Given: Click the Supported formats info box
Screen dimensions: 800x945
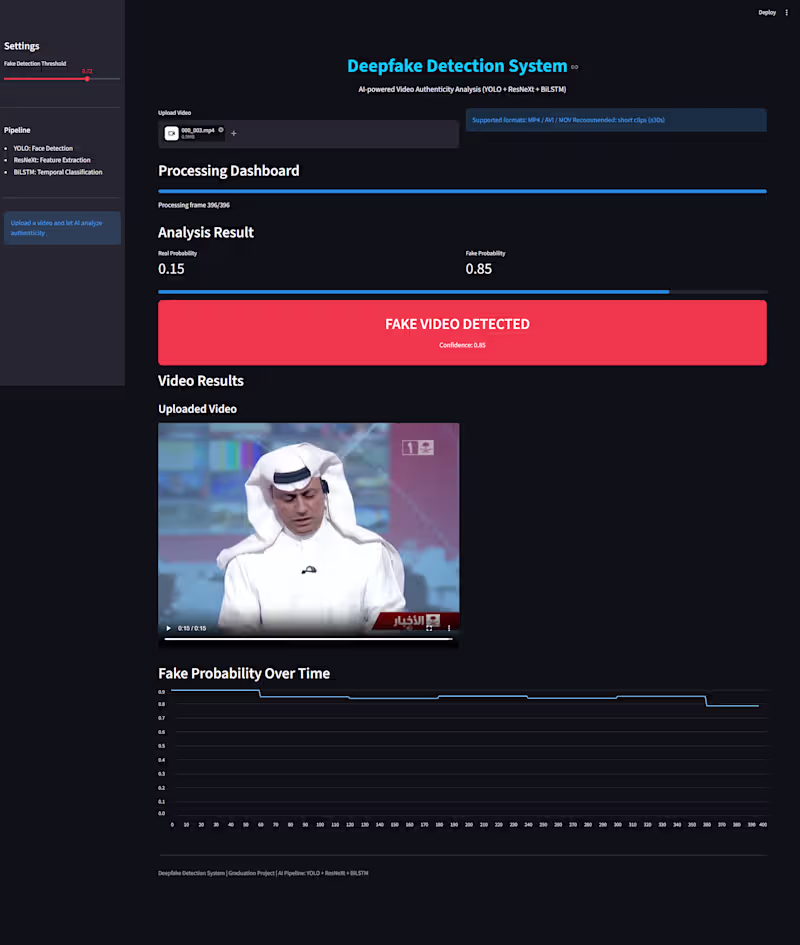Looking at the screenshot, I should point(616,120).
